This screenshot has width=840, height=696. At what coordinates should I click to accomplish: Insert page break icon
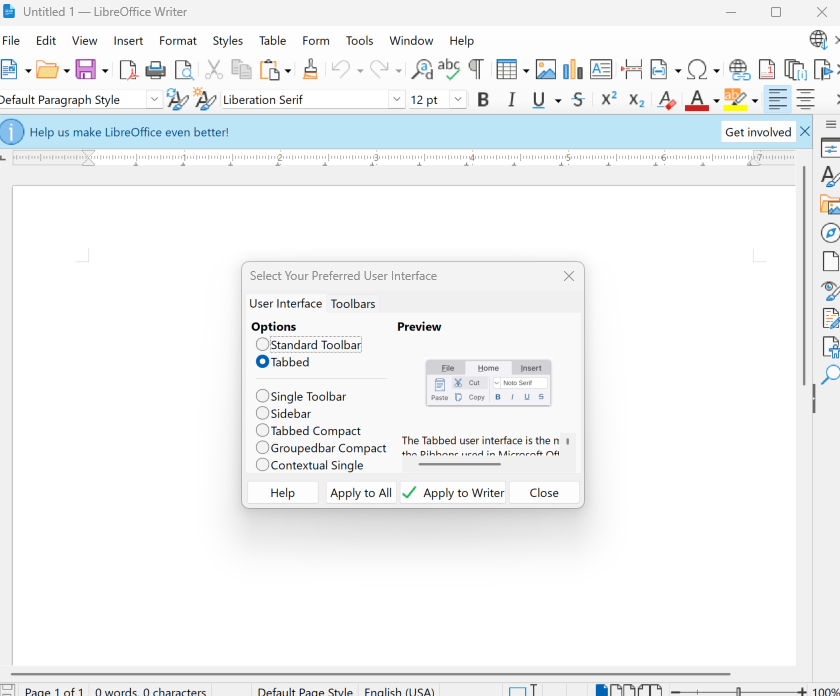pos(632,70)
